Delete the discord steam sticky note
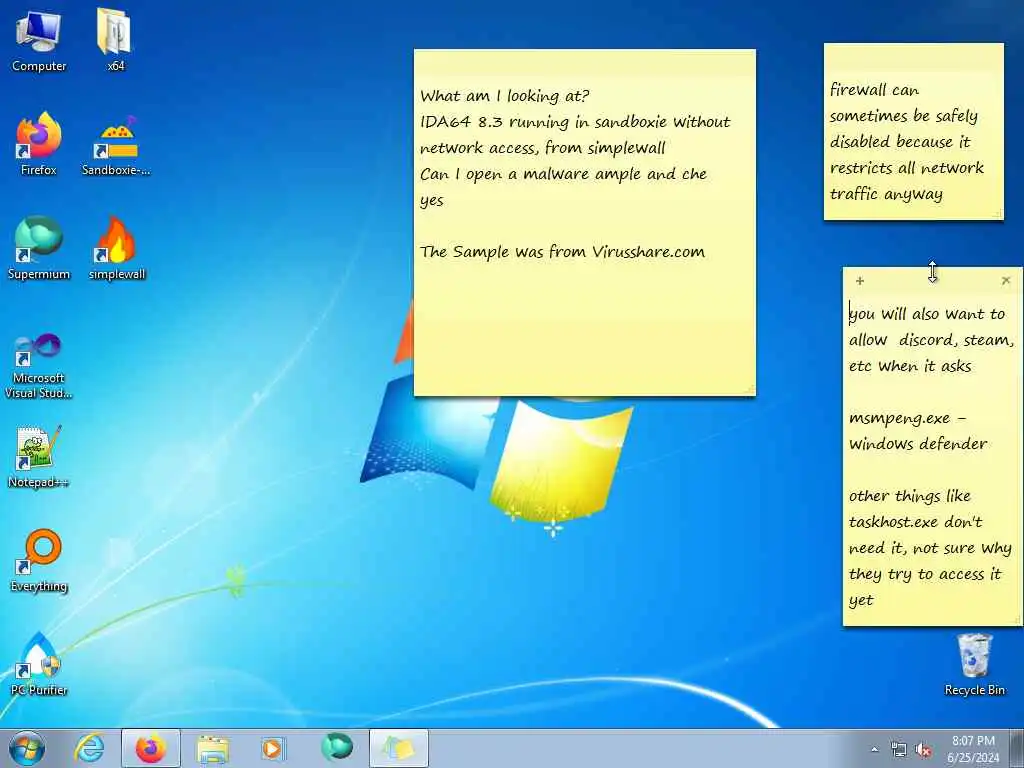1024x768 pixels. (1006, 280)
